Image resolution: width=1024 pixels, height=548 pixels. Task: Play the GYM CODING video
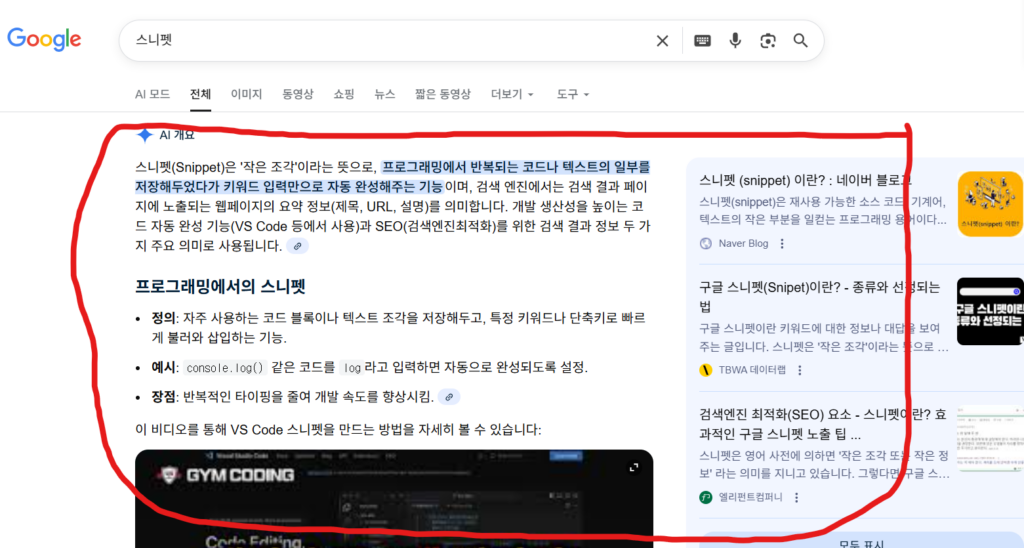(394, 500)
